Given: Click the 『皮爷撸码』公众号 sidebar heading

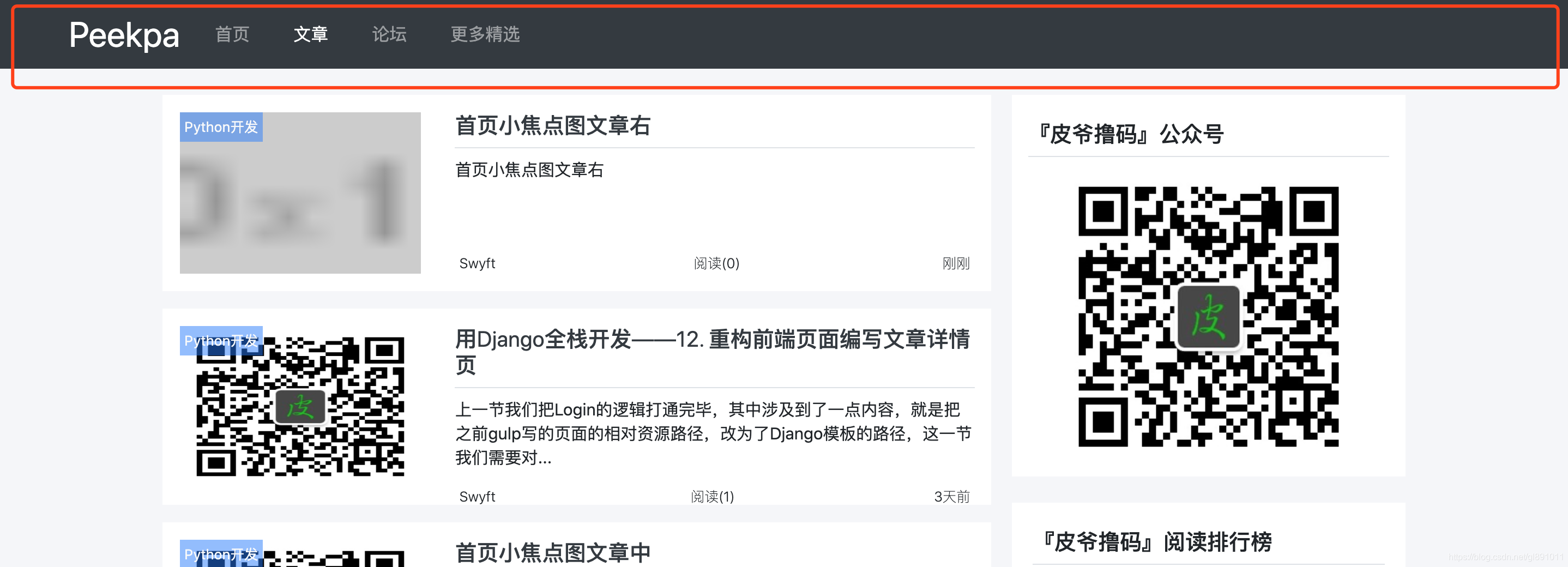Looking at the screenshot, I should pos(1131,134).
